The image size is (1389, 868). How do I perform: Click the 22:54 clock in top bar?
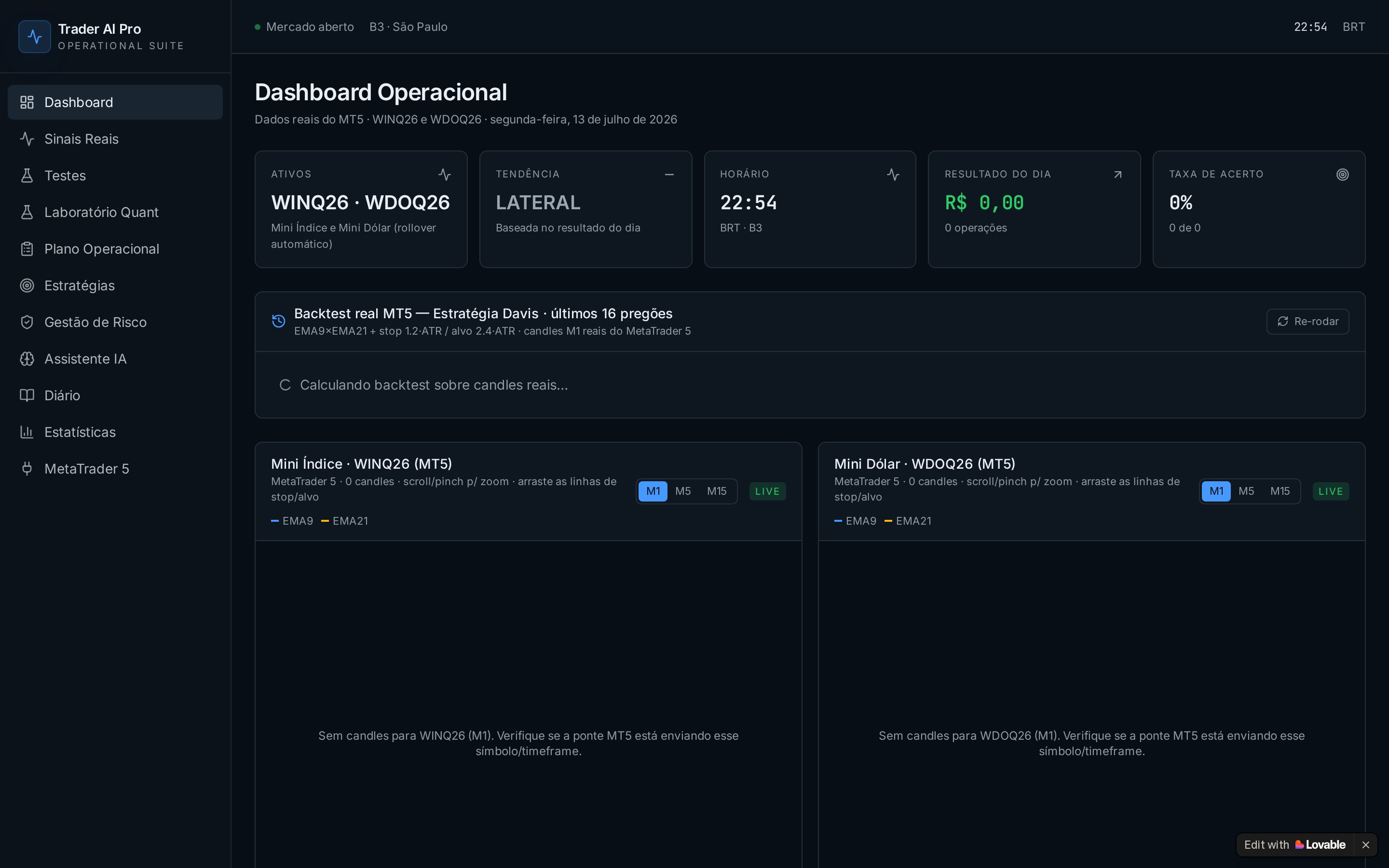click(x=1310, y=27)
